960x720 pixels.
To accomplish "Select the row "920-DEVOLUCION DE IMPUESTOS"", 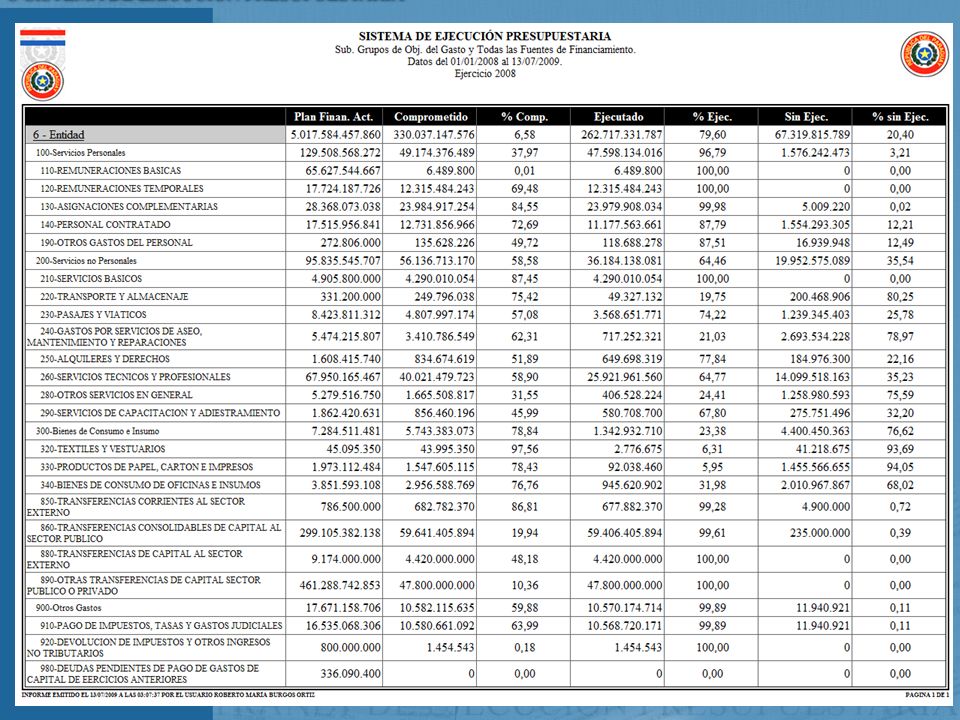I will click(x=485, y=648).
